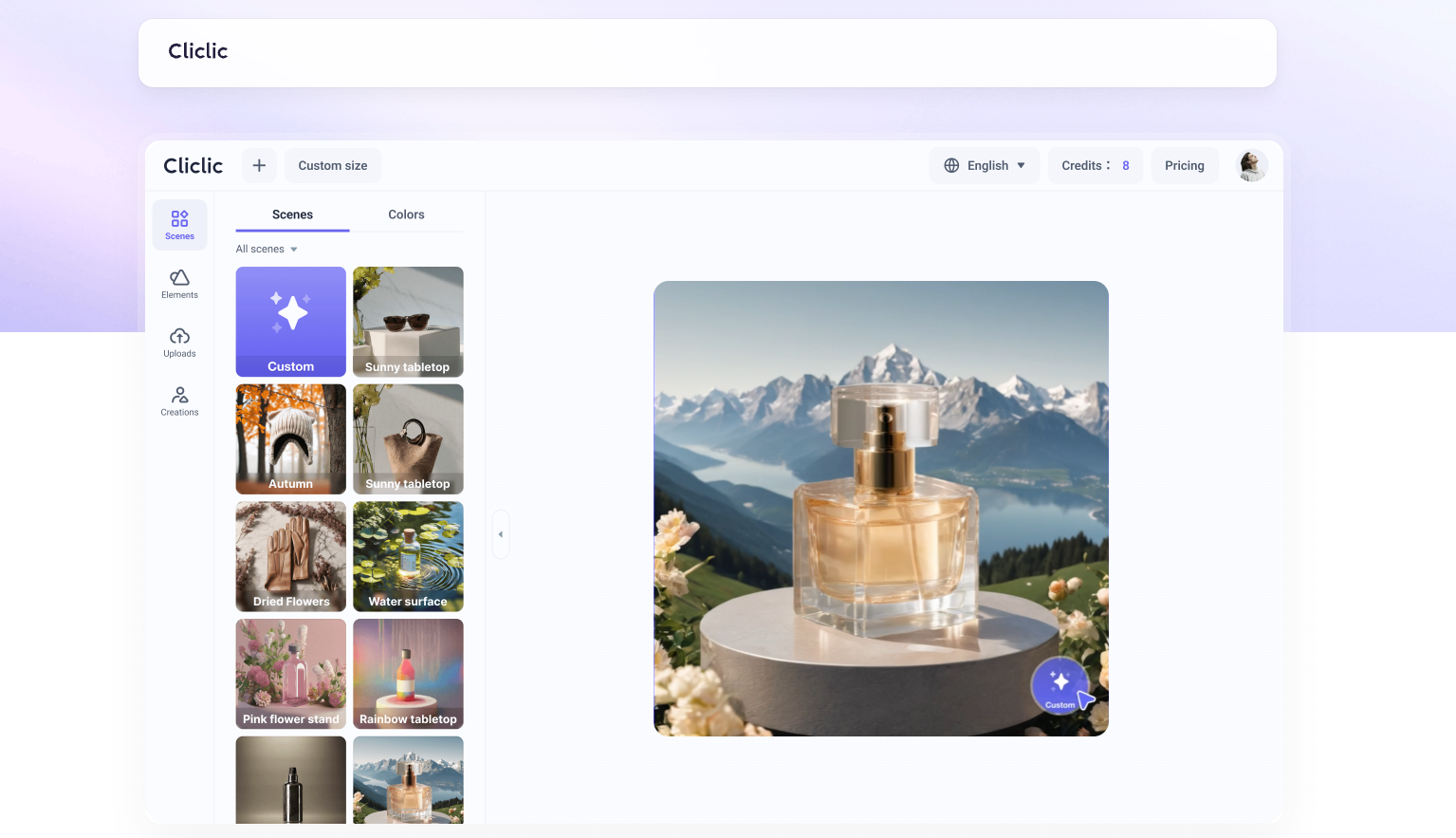Screen dimensions: 1456x838
Task: Click the Custom size button
Action: (333, 165)
